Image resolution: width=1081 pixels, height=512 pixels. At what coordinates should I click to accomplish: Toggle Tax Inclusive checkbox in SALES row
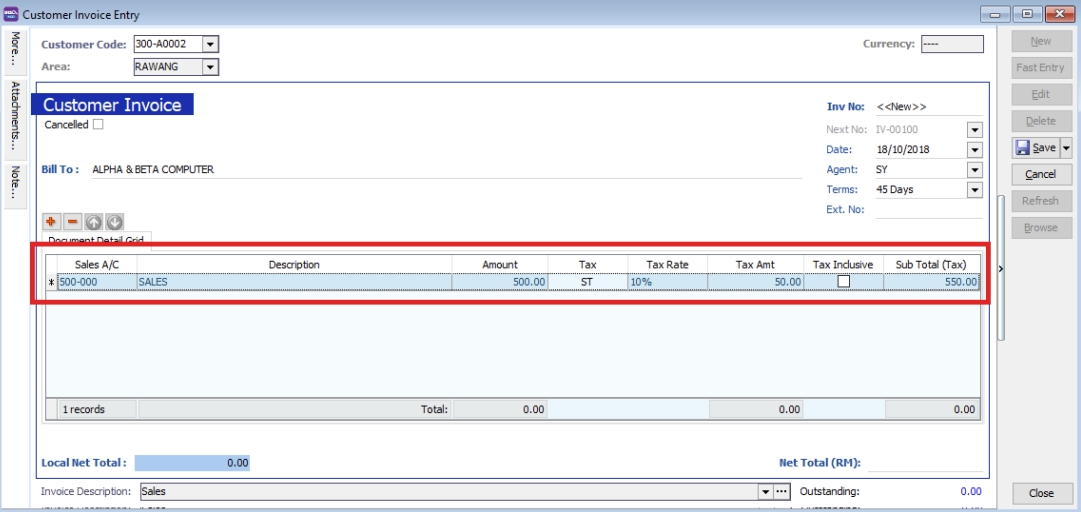coord(843,282)
